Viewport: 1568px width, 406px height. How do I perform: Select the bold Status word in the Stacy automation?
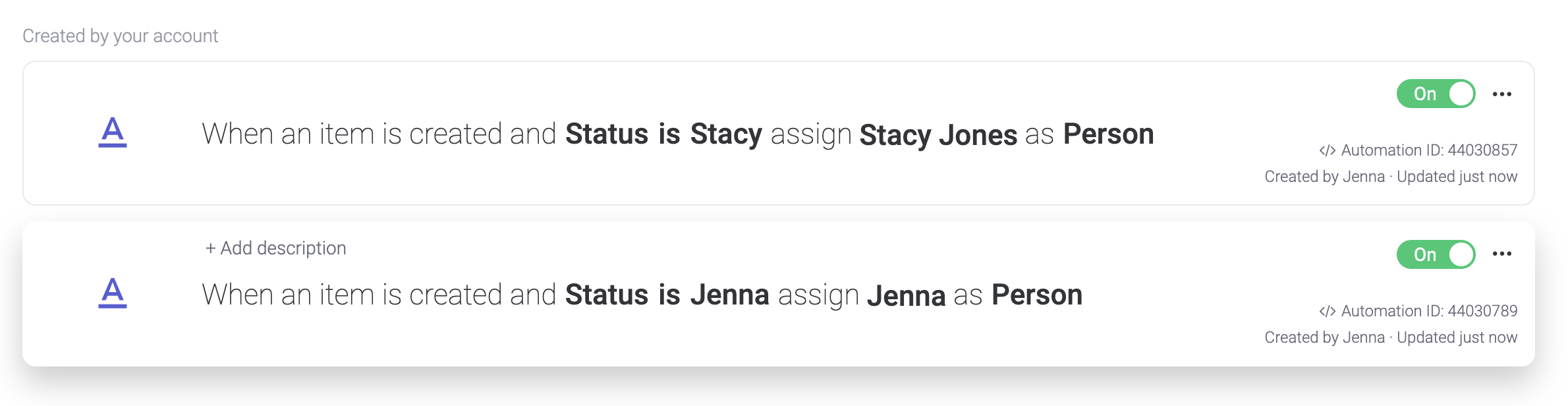pos(607,134)
